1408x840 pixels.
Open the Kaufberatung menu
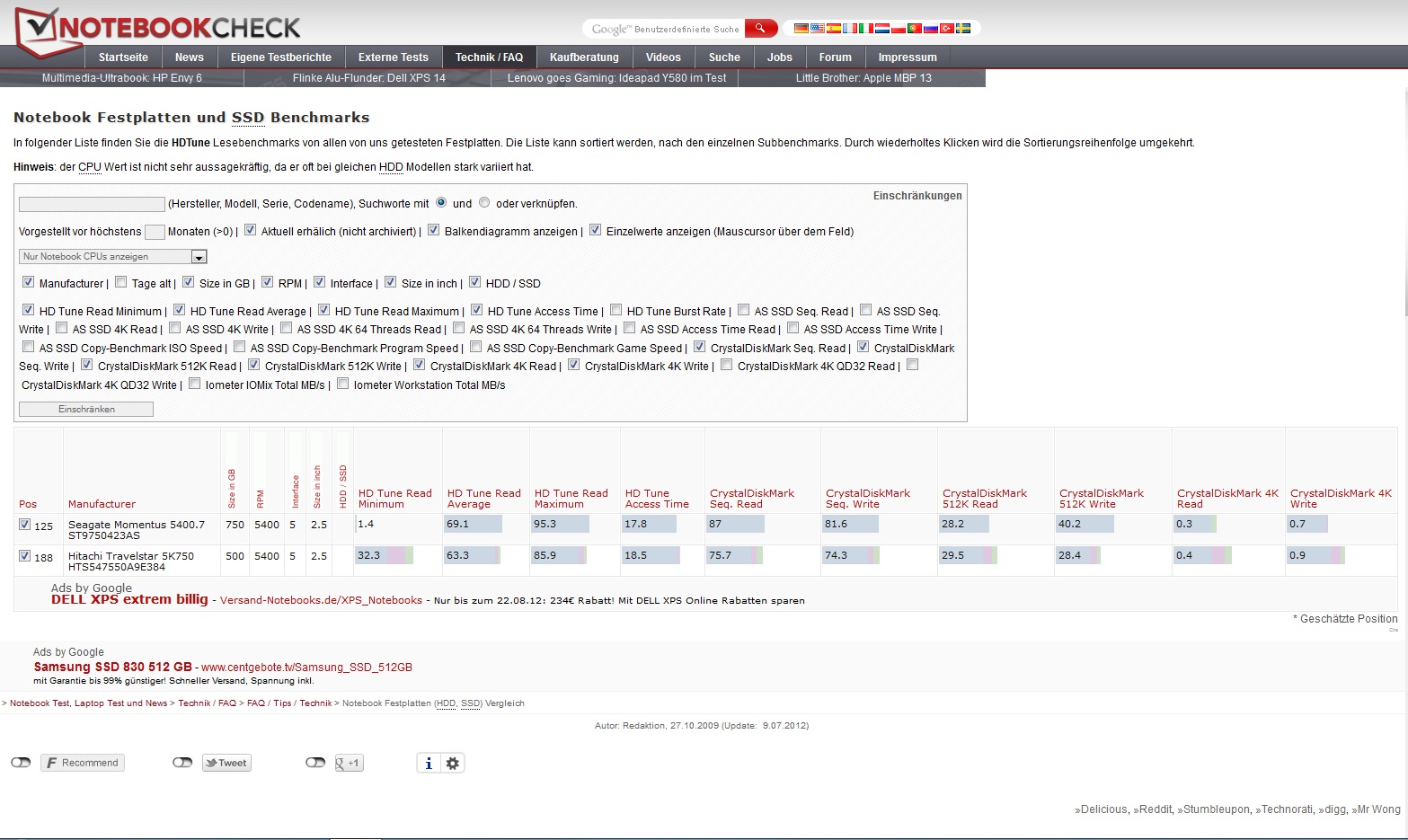pos(584,57)
